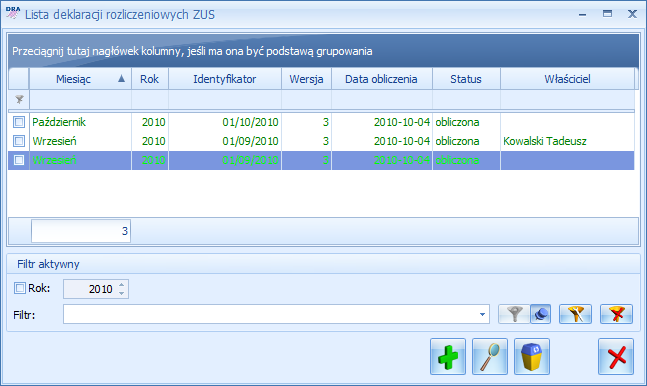Image resolution: width=647 pixels, height=386 pixels.
Task: Sort by the Miesiąc column header
Action: 80,79
